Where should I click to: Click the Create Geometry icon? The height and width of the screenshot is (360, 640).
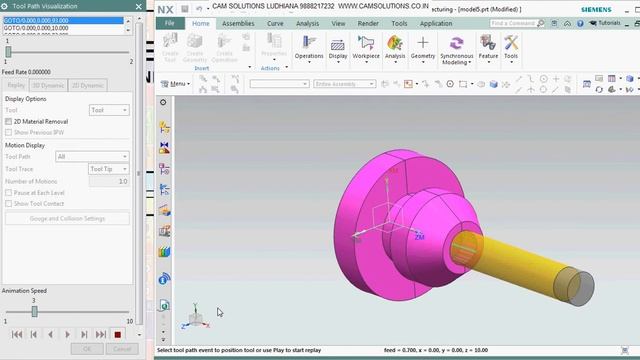[x=195, y=48]
